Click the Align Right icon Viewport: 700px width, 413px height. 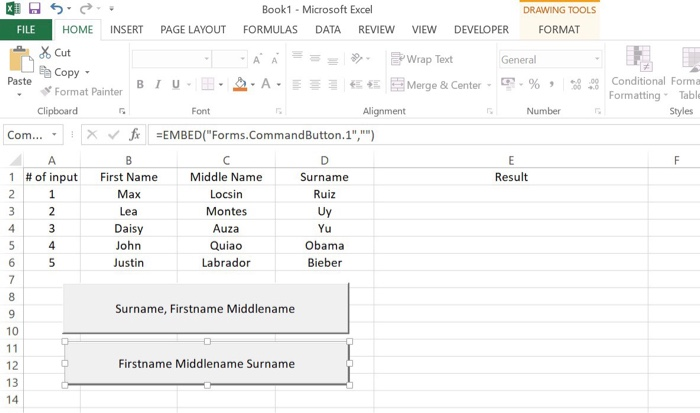(x=333, y=84)
